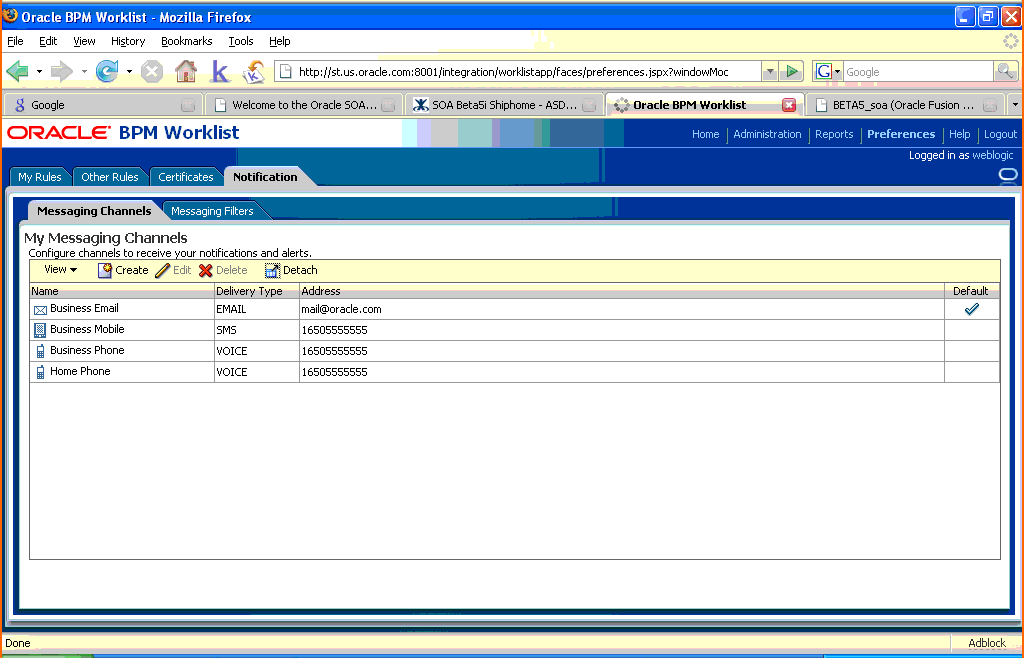This screenshot has height=658, width=1024.
Task: Switch to SOA Beta5i Shiphome tab
Action: tap(504, 104)
